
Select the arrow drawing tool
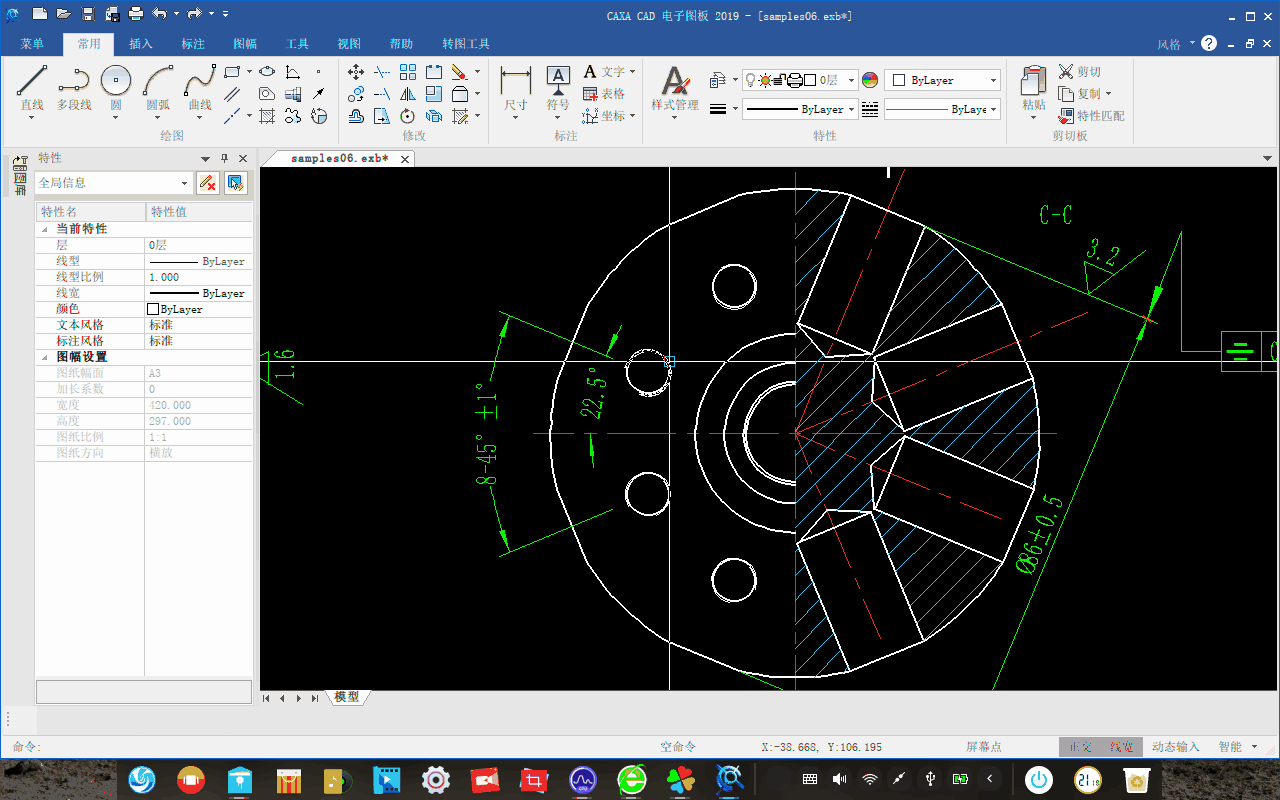tap(319, 94)
